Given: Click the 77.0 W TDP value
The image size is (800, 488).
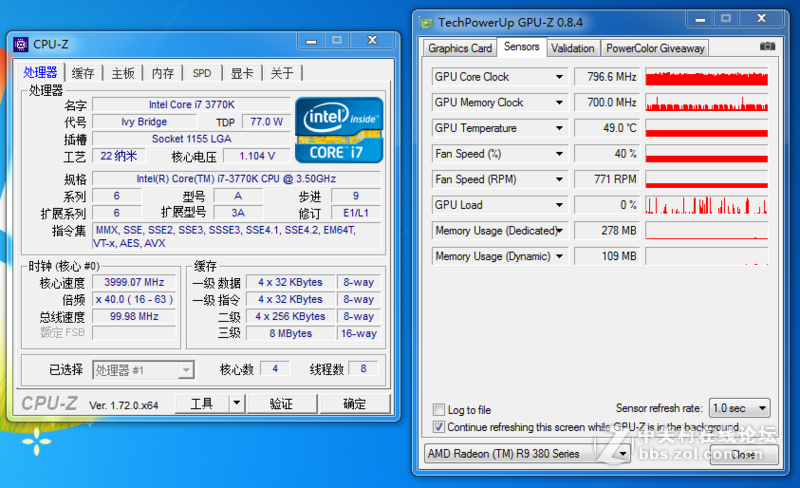Looking at the screenshot, I should 266,122.
